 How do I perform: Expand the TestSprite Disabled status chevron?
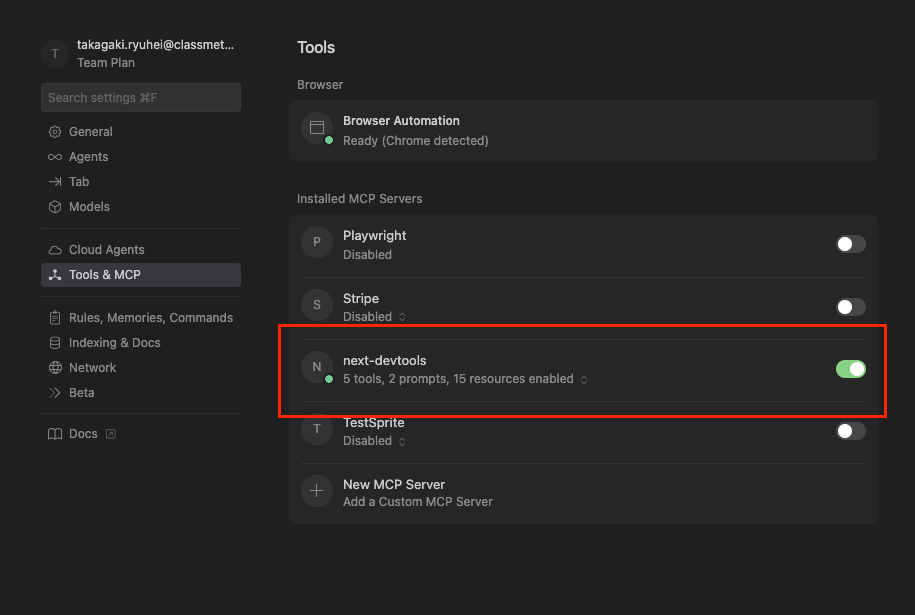[403, 441]
